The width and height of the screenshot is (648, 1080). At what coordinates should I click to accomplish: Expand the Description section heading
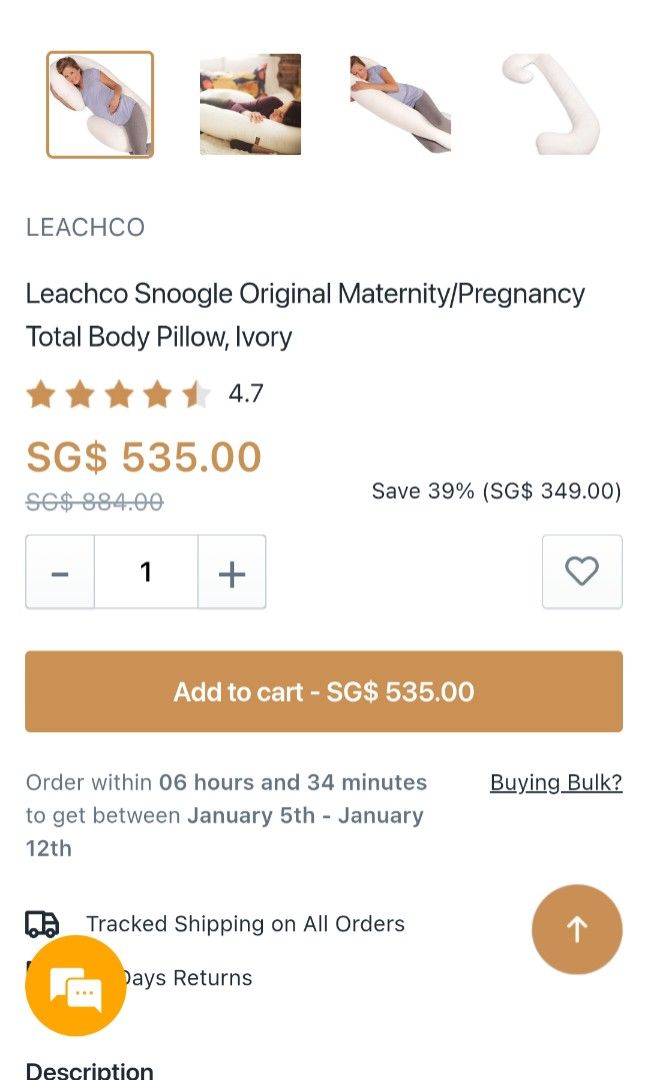tap(90, 1070)
